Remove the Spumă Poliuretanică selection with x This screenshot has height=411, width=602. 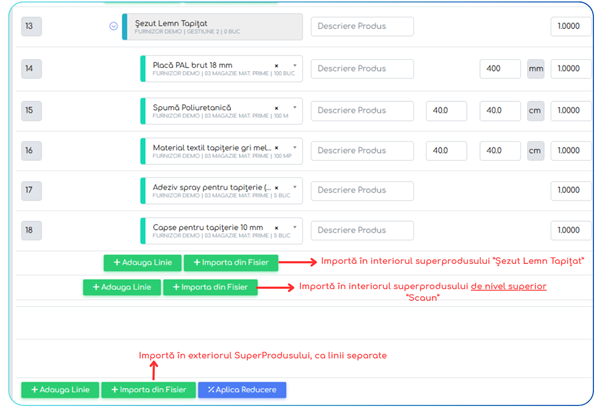pos(276,108)
